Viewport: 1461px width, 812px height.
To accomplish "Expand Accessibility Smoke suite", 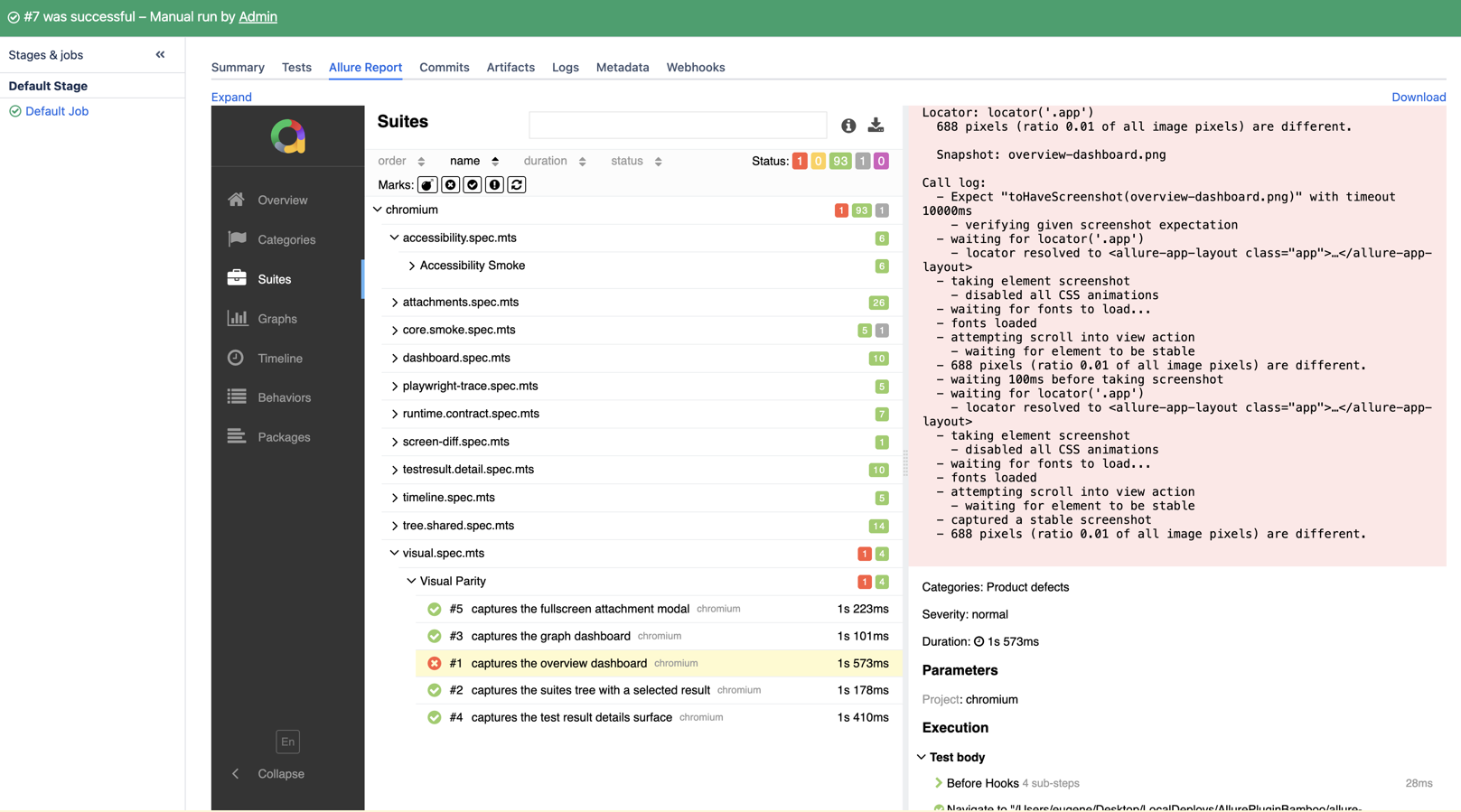I will click(x=412, y=266).
